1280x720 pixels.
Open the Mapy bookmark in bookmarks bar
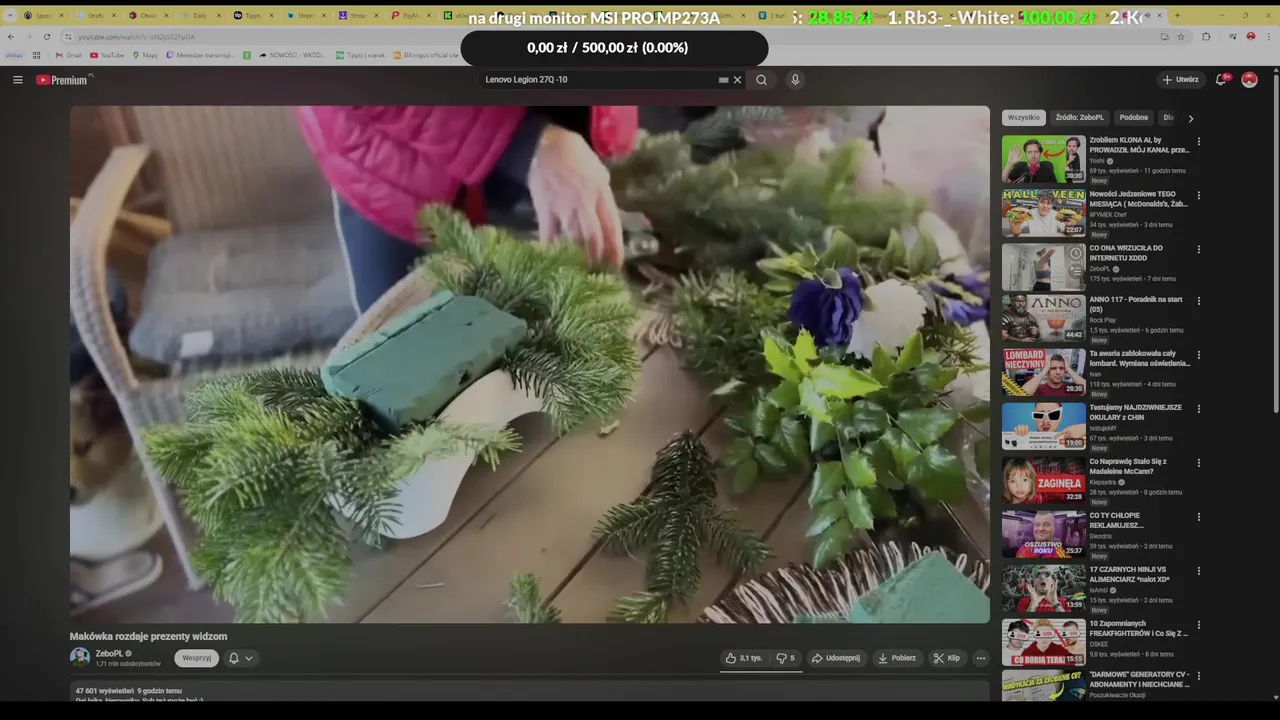[145, 55]
